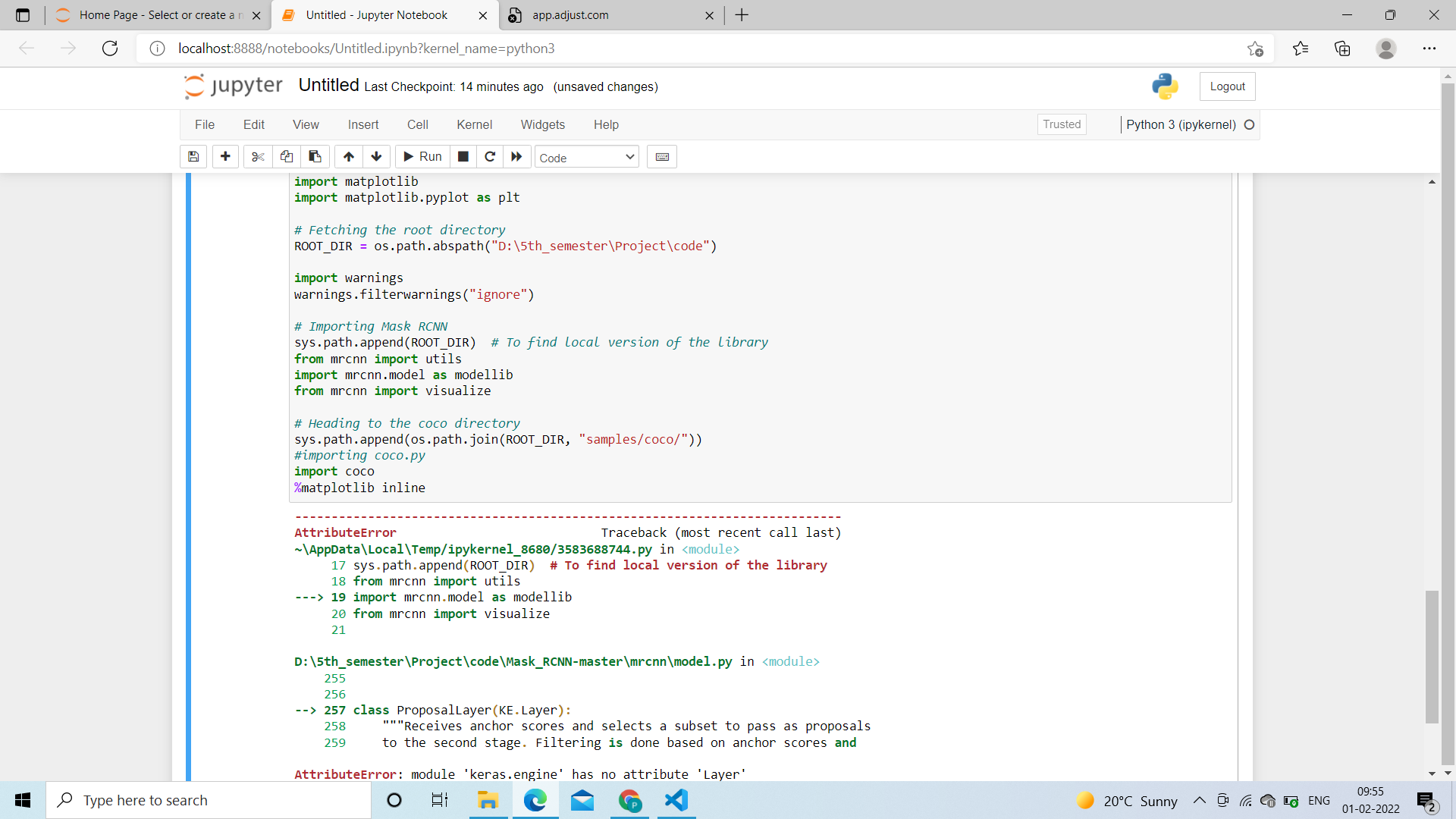Switch to the Home Page browser tab
This screenshot has width=1456, height=819.
click(159, 15)
